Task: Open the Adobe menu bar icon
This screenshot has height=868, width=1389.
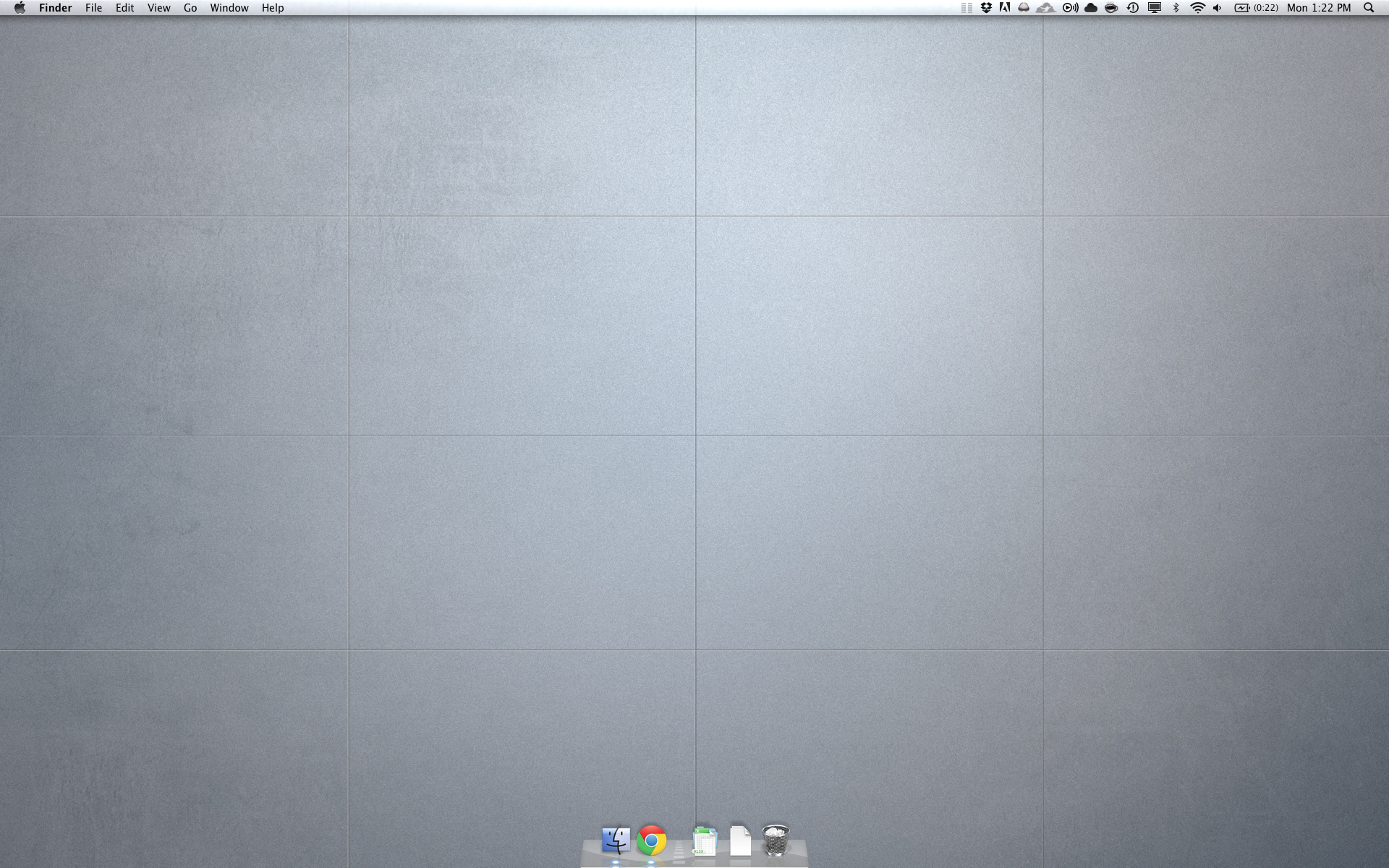Action: coord(1005,8)
